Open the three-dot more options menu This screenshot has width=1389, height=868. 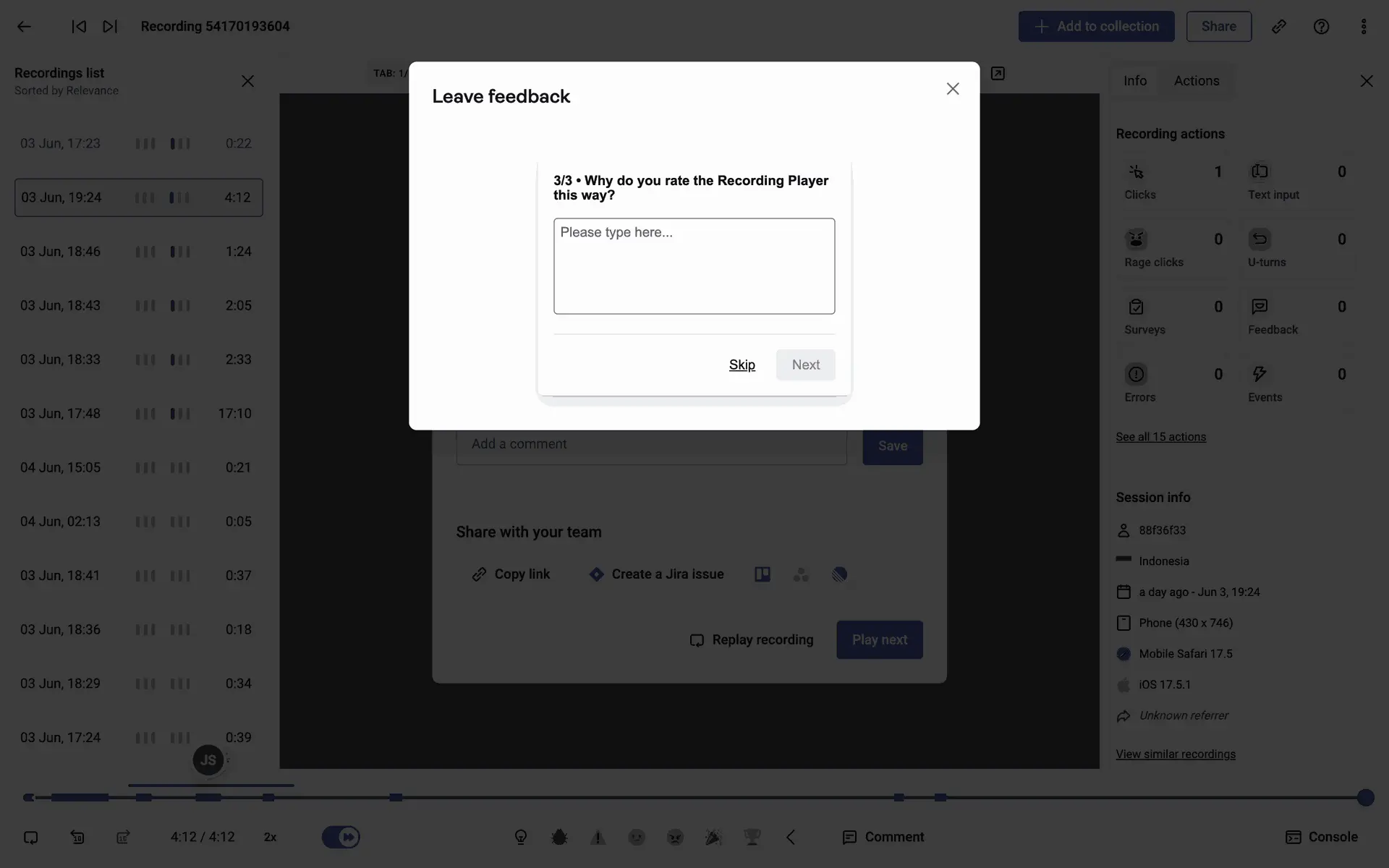[x=1363, y=27]
